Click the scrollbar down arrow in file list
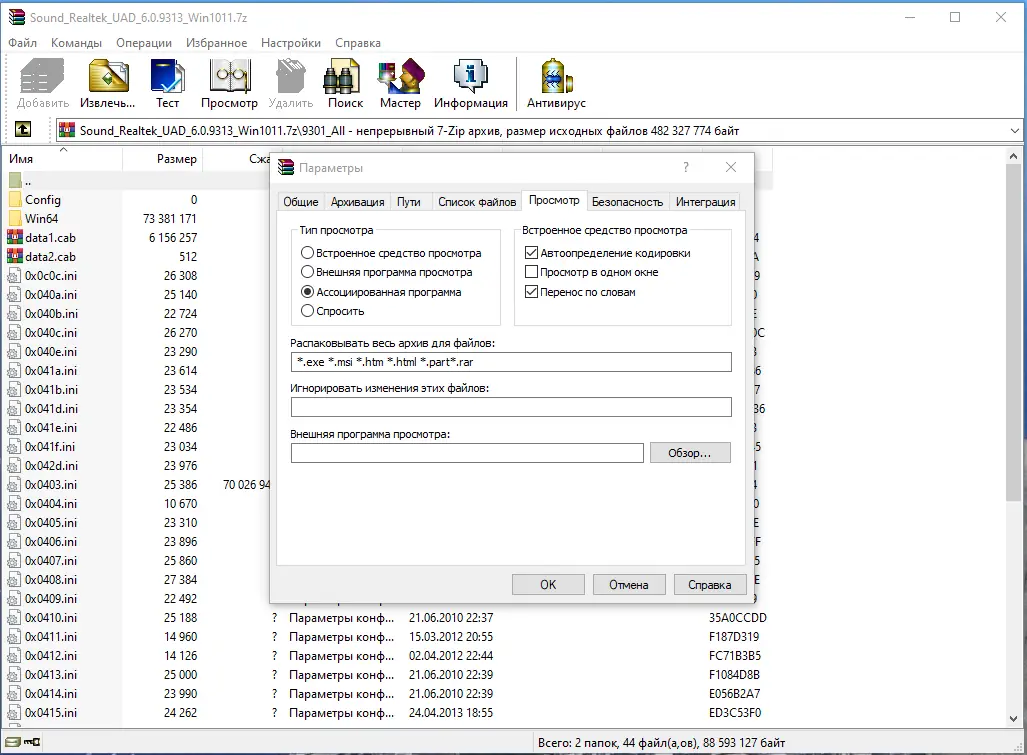Screen dimensions: 1027x755 [x=1013, y=718]
